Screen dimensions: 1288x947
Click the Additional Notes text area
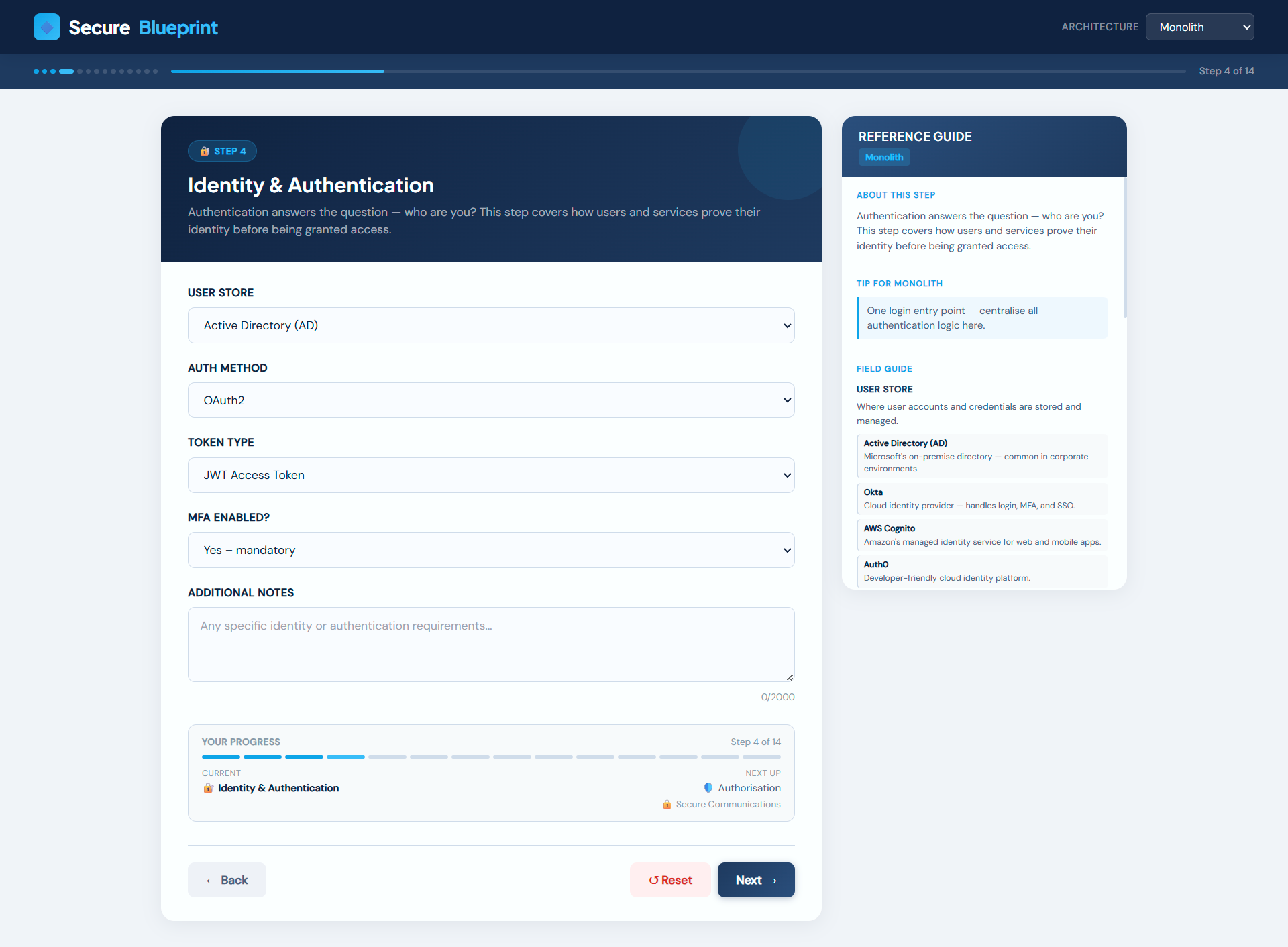491,644
